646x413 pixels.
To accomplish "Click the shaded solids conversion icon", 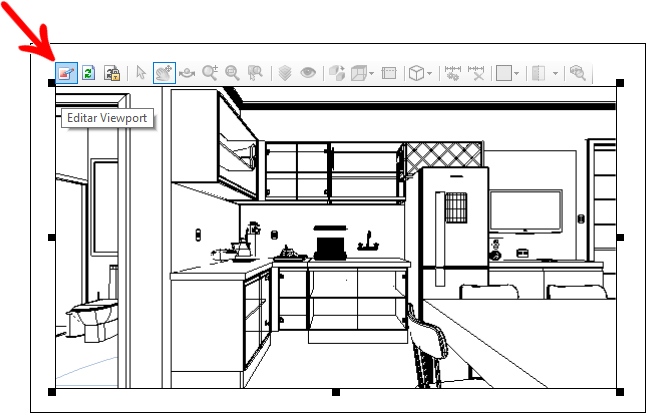I will 337,73.
